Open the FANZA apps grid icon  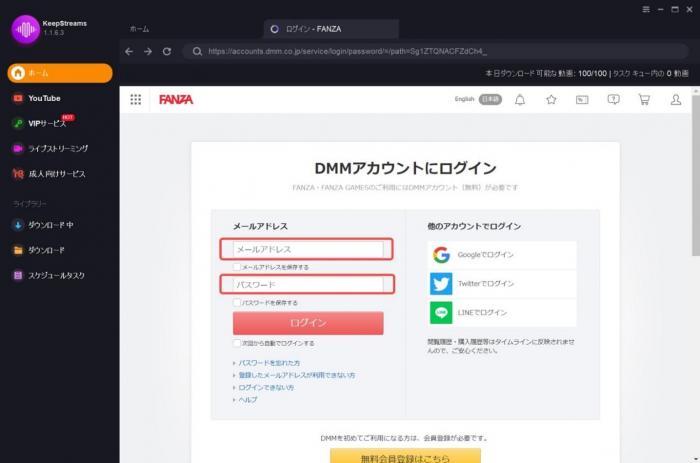[x=136, y=99]
